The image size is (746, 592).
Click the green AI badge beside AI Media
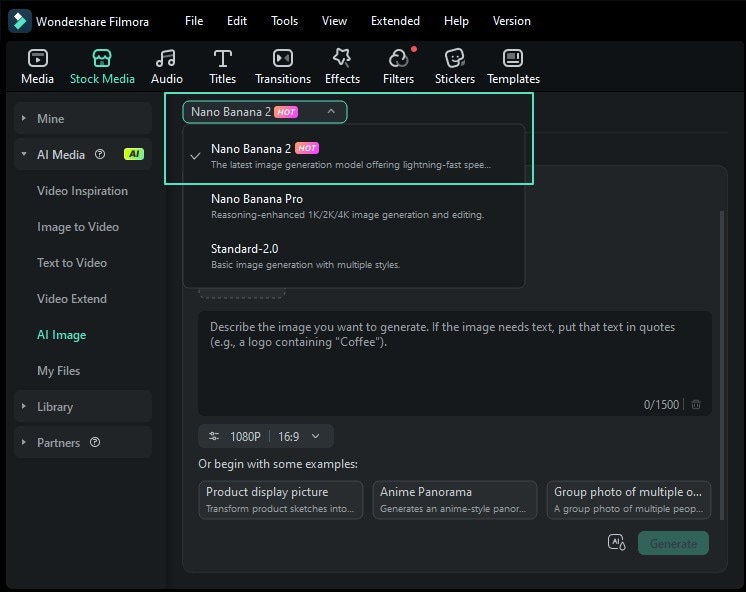(x=134, y=154)
